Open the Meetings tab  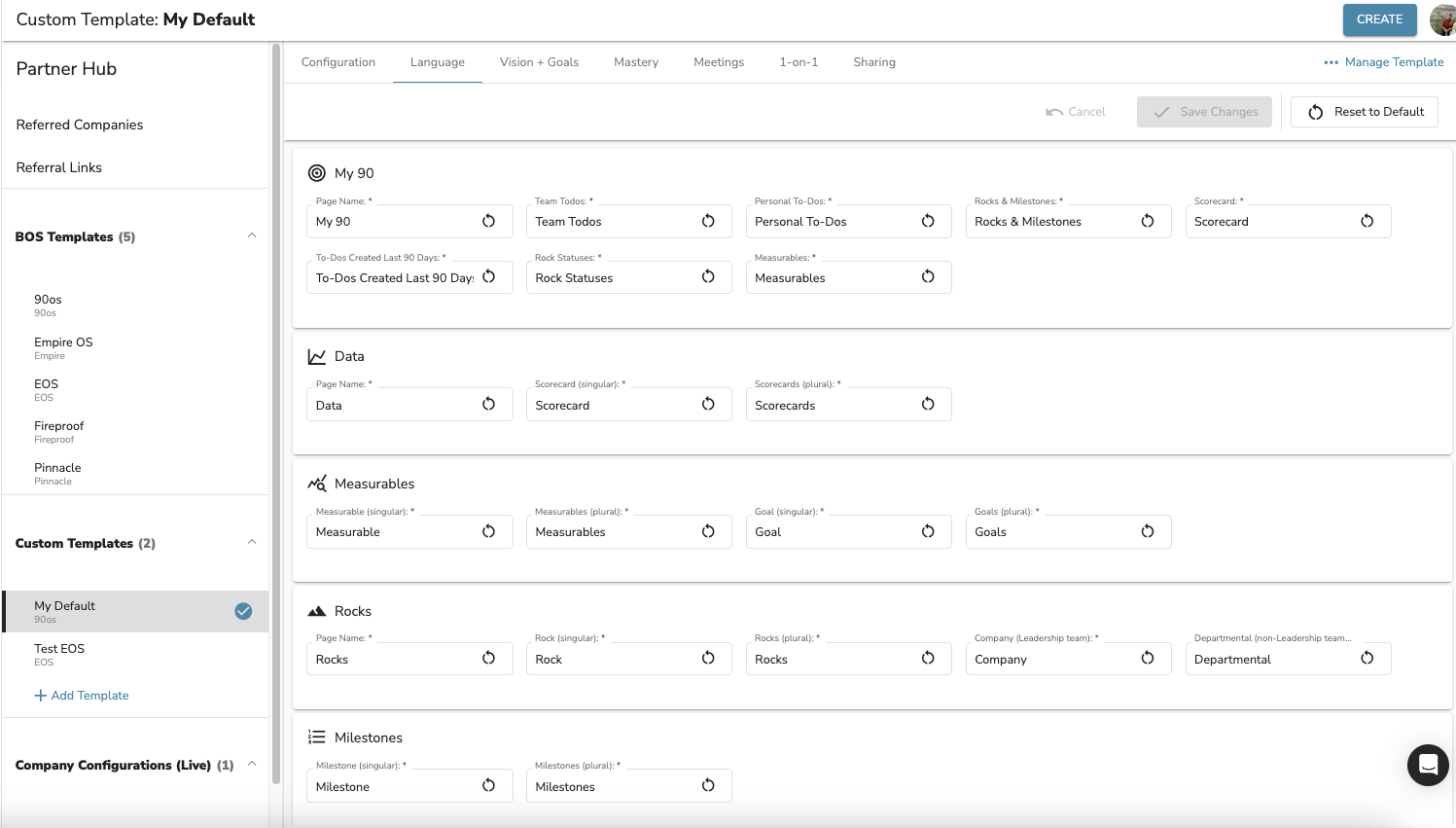tap(719, 62)
